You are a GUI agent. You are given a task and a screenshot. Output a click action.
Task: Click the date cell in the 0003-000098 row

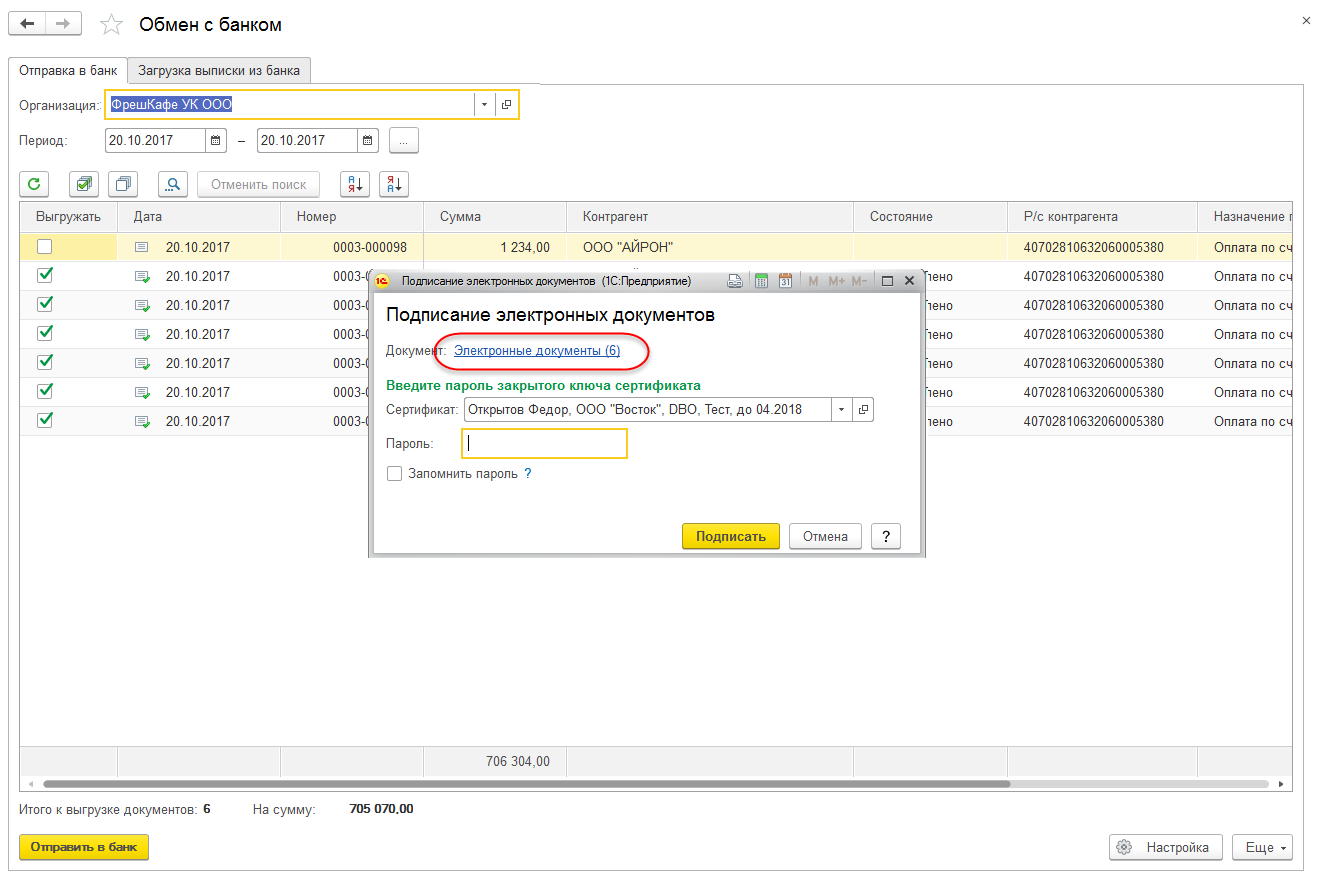[198, 247]
